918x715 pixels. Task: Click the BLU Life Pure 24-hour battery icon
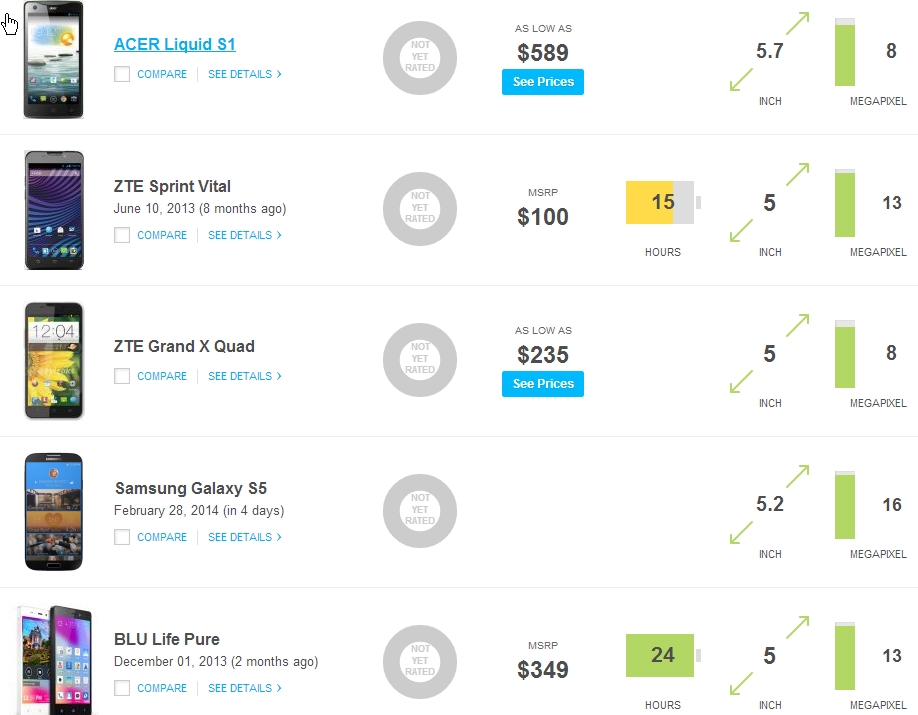662,655
